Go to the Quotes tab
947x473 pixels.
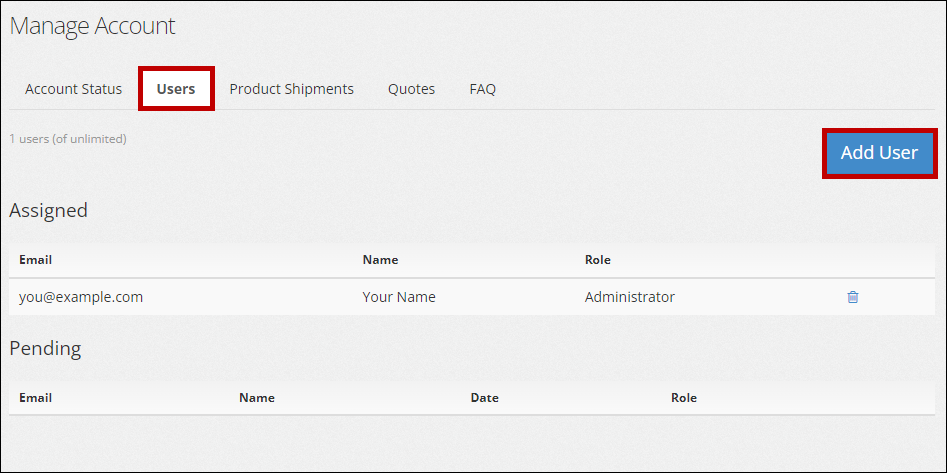point(411,89)
